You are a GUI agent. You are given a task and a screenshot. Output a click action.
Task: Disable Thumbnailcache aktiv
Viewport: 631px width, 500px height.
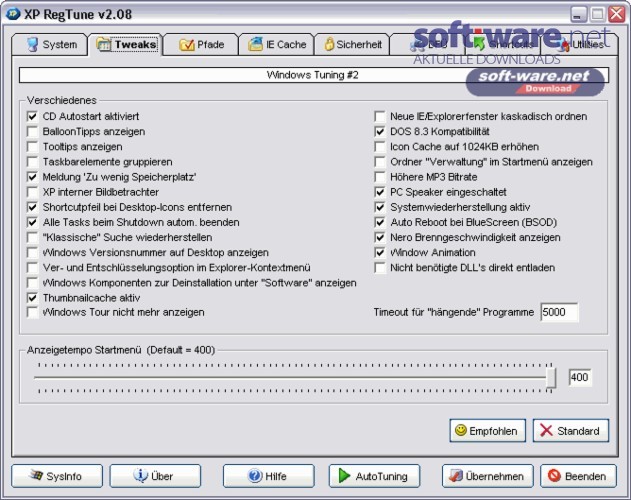click(x=32, y=298)
